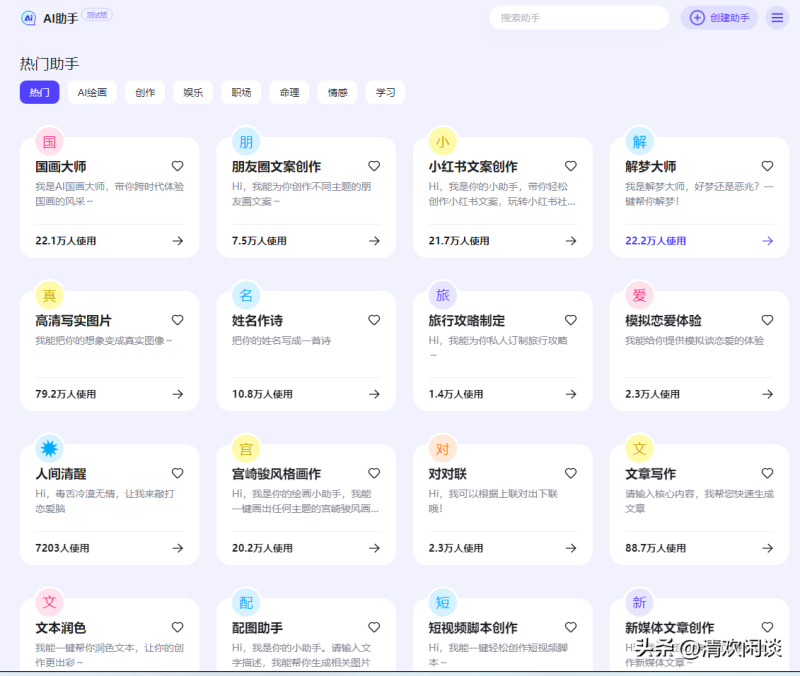The width and height of the screenshot is (800, 676).
Task: Click the heart on 对对联 card
Action: coord(571,473)
